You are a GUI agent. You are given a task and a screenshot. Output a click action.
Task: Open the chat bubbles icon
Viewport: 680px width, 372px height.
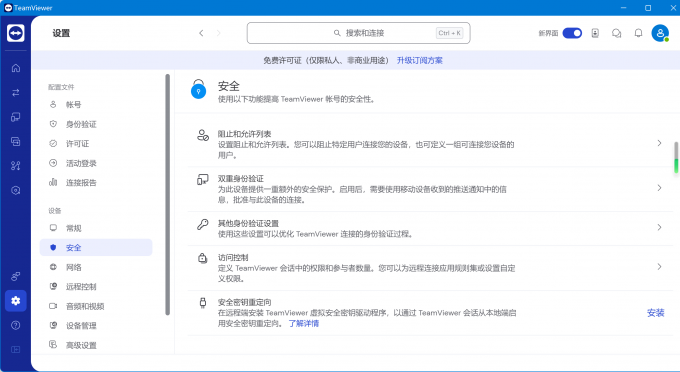click(x=616, y=33)
